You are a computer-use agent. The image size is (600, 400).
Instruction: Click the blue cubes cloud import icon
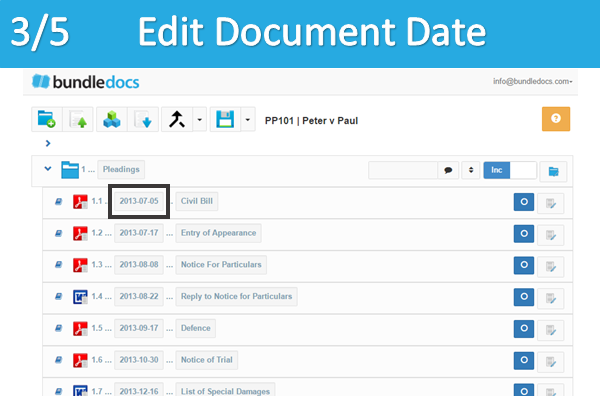tap(112, 119)
